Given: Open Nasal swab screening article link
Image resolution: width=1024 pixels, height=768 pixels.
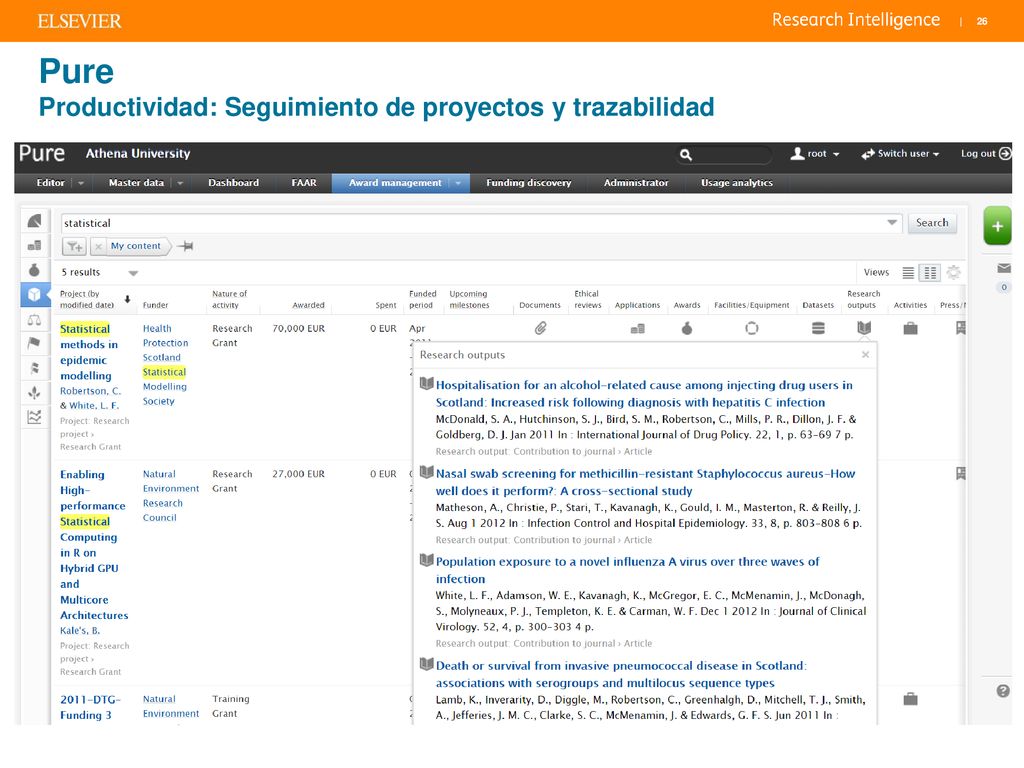Looking at the screenshot, I should [645, 482].
